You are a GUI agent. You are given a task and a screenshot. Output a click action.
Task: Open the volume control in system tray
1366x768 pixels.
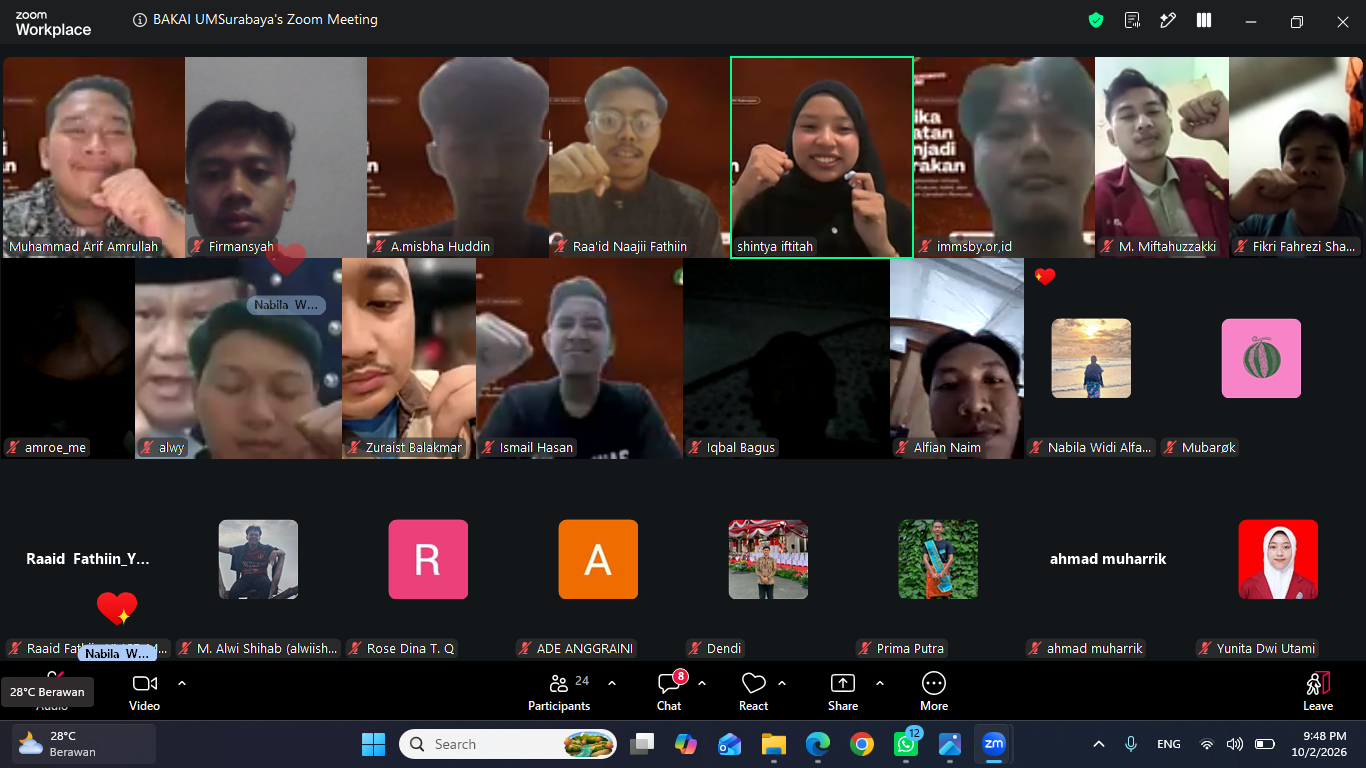[x=1235, y=744]
